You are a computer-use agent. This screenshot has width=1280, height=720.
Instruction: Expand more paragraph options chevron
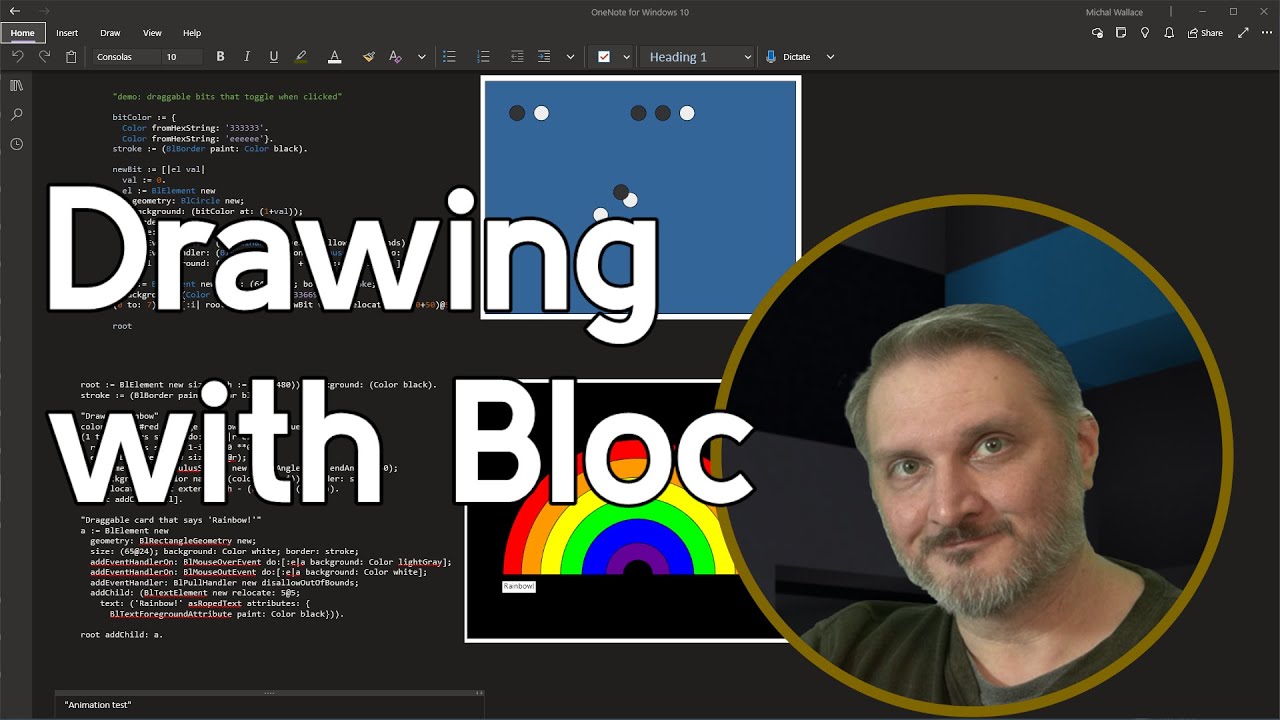tap(570, 57)
